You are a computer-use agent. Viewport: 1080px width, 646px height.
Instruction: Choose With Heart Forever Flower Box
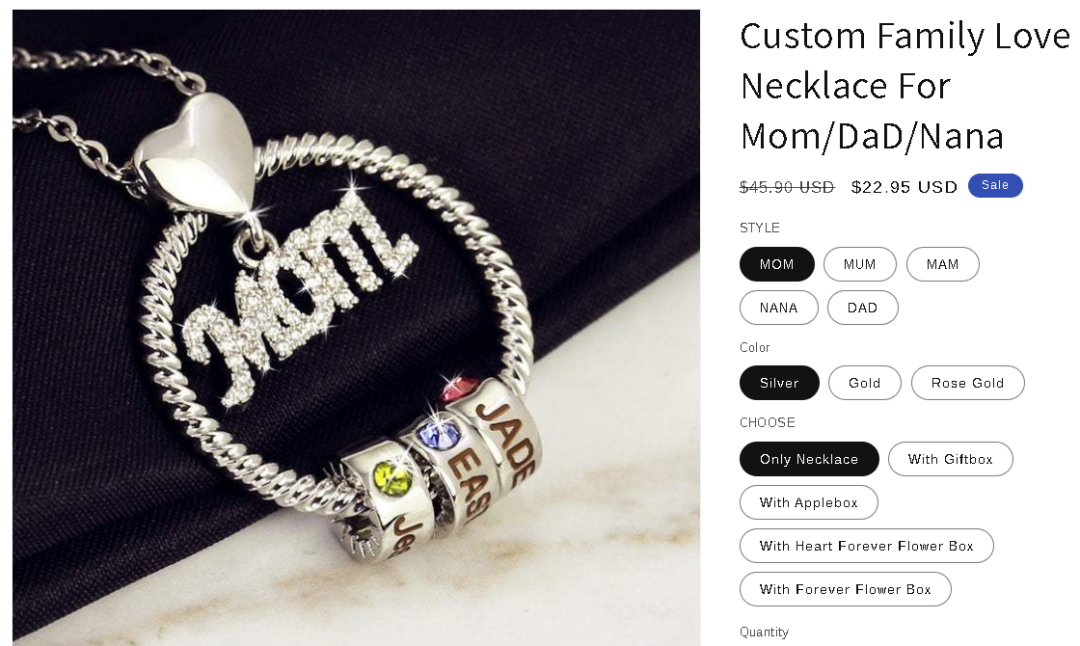(866, 546)
